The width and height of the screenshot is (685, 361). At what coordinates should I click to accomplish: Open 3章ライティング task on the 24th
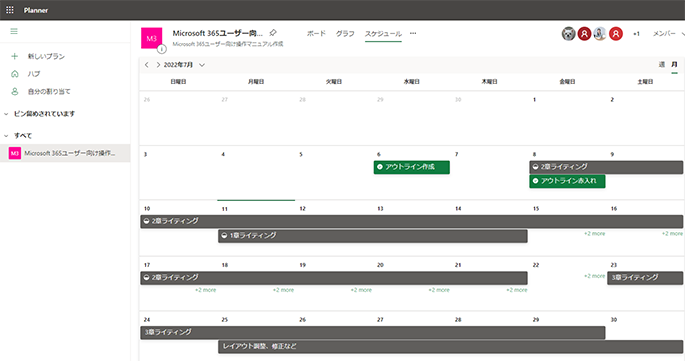point(373,332)
